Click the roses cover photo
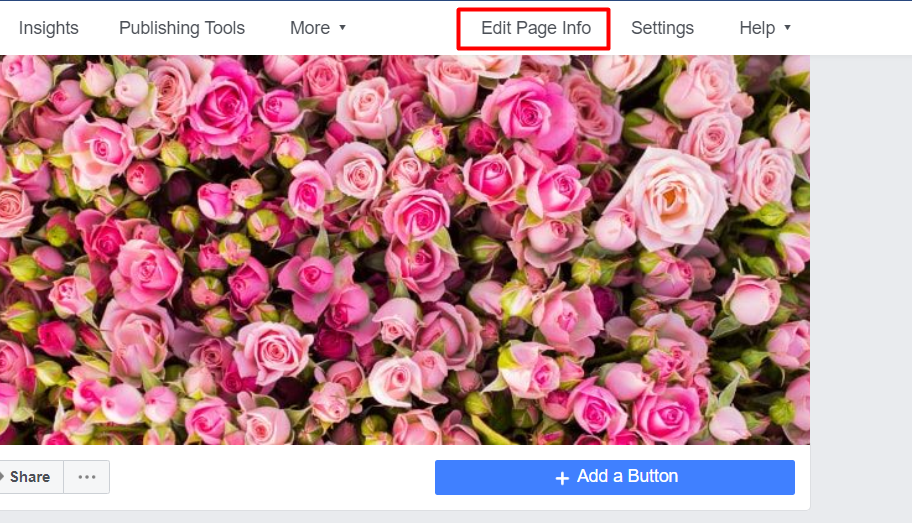This screenshot has width=912, height=523. click(x=405, y=250)
